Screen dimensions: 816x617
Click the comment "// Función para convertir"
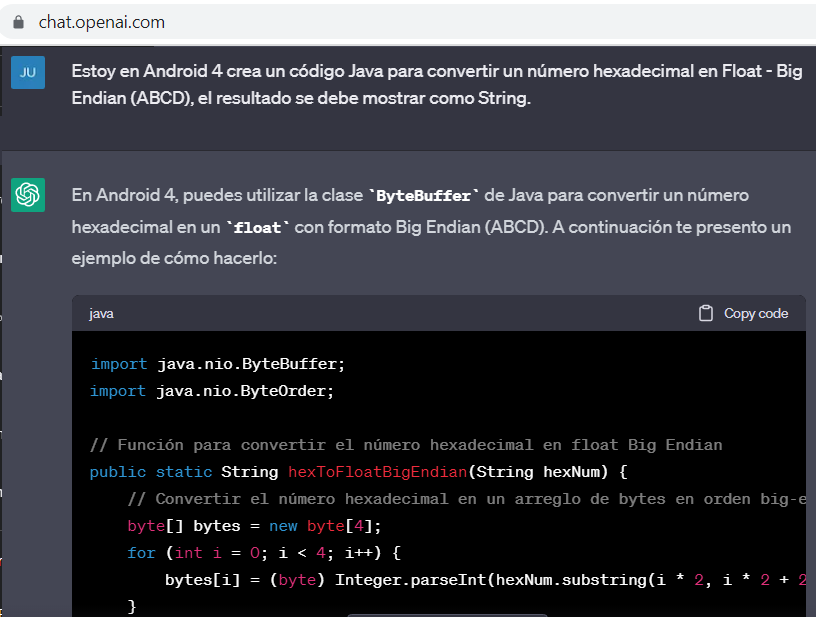pyautogui.click(x=406, y=445)
